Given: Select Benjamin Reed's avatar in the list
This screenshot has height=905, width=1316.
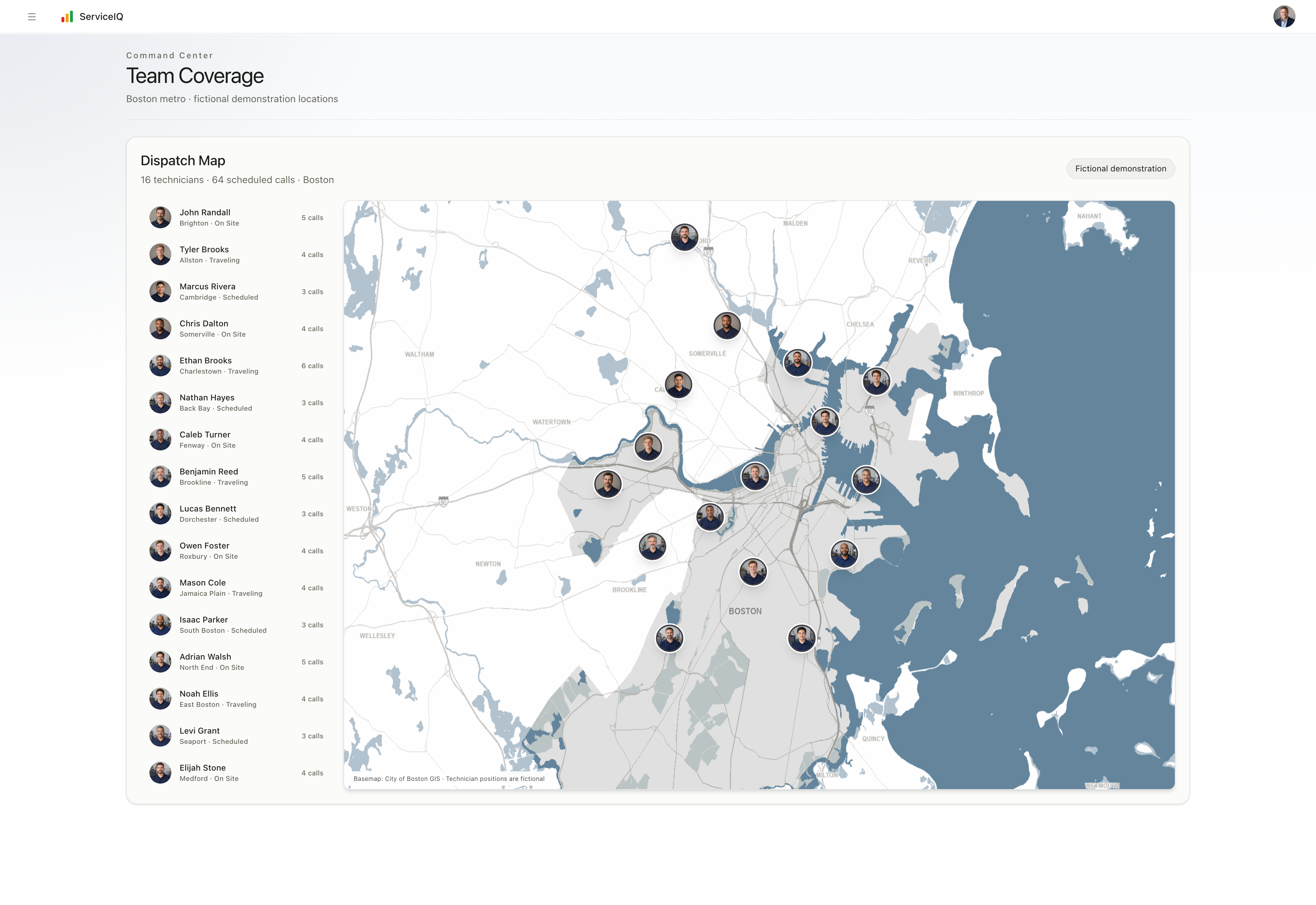Looking at the screenshot, I should (160, 477).
